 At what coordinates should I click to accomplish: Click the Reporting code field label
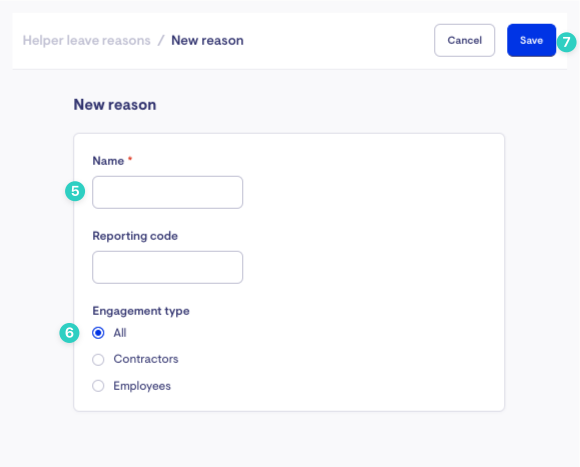pos(135,236)
